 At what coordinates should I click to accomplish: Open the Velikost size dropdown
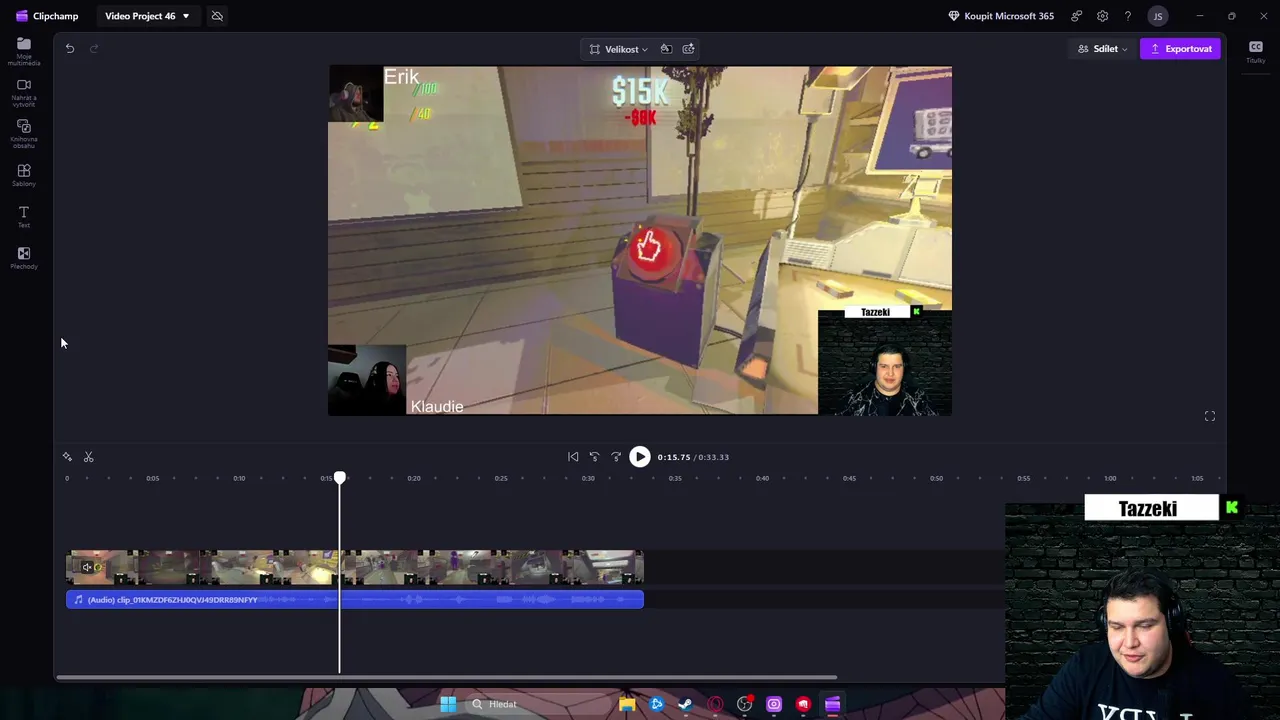(619, 49)
